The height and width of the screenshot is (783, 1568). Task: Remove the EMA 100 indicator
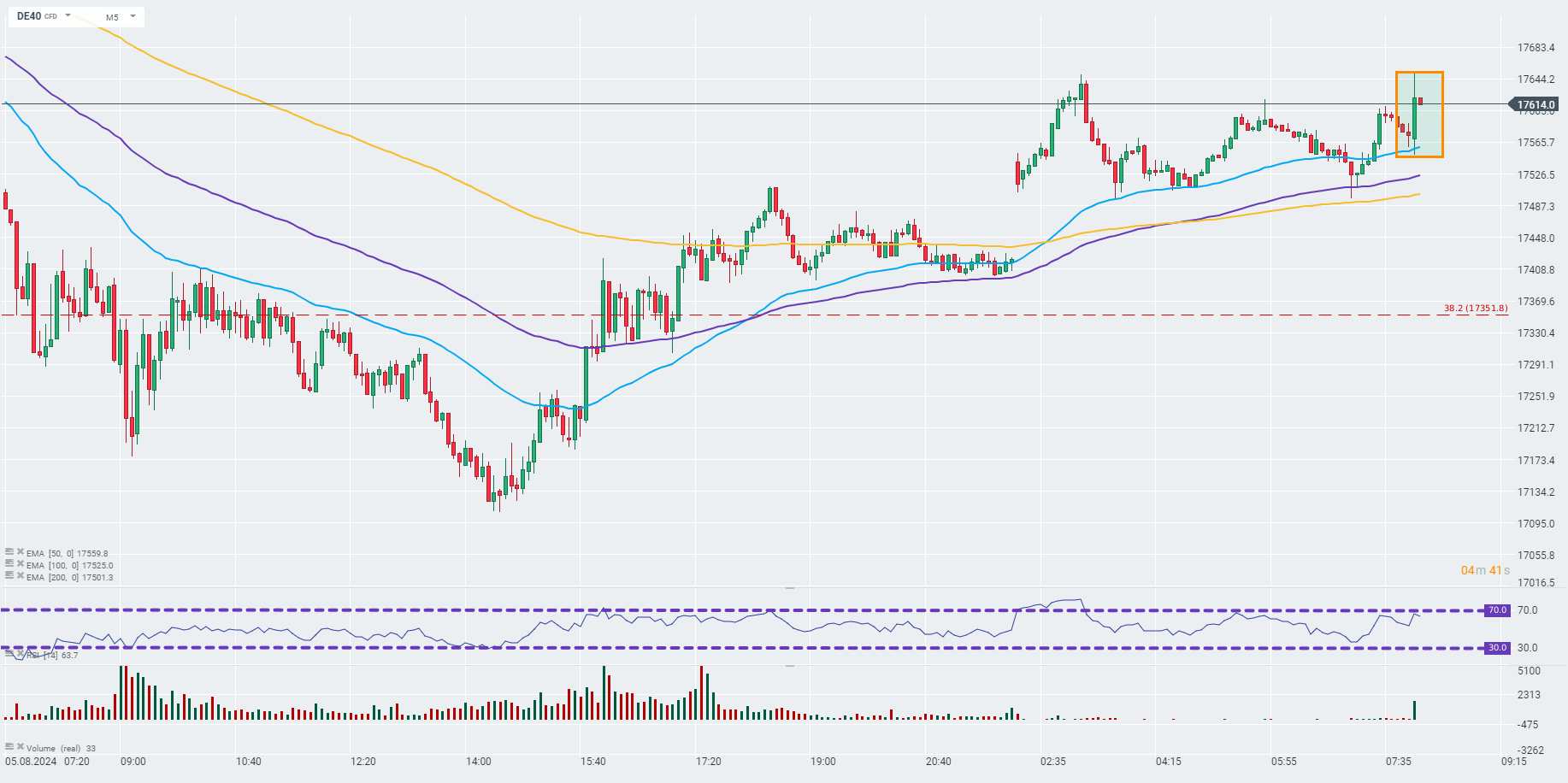tap(21, 564)
